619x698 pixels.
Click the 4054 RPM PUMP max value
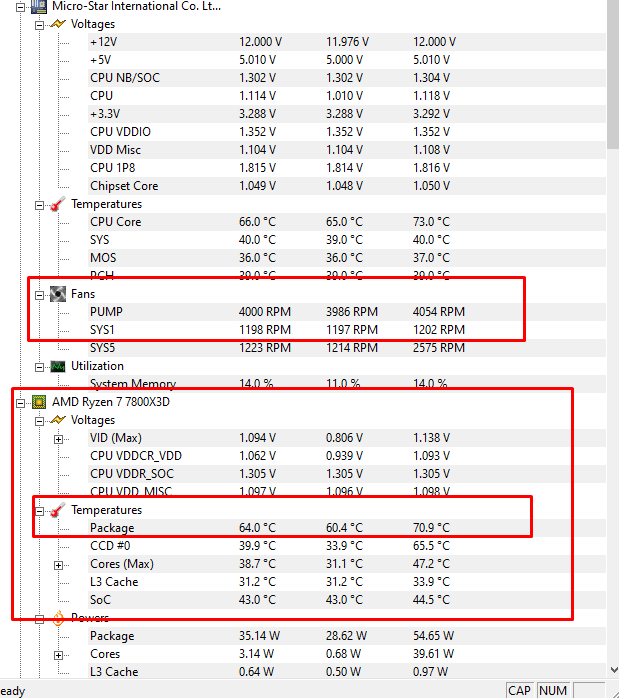pyautogui.click(x=439, y=312)
